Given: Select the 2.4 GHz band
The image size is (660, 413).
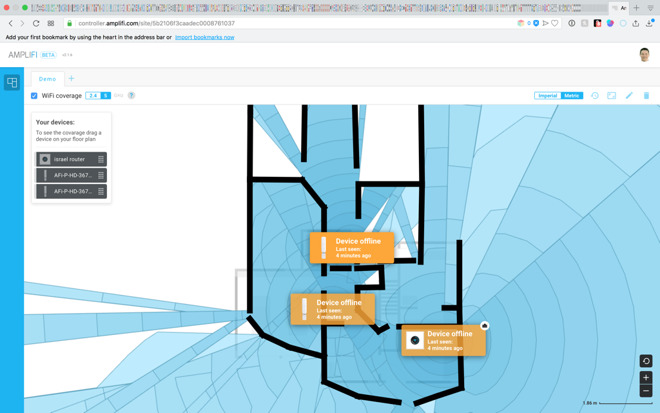Looking at the screenshot, I should click(x=93, y=96).
